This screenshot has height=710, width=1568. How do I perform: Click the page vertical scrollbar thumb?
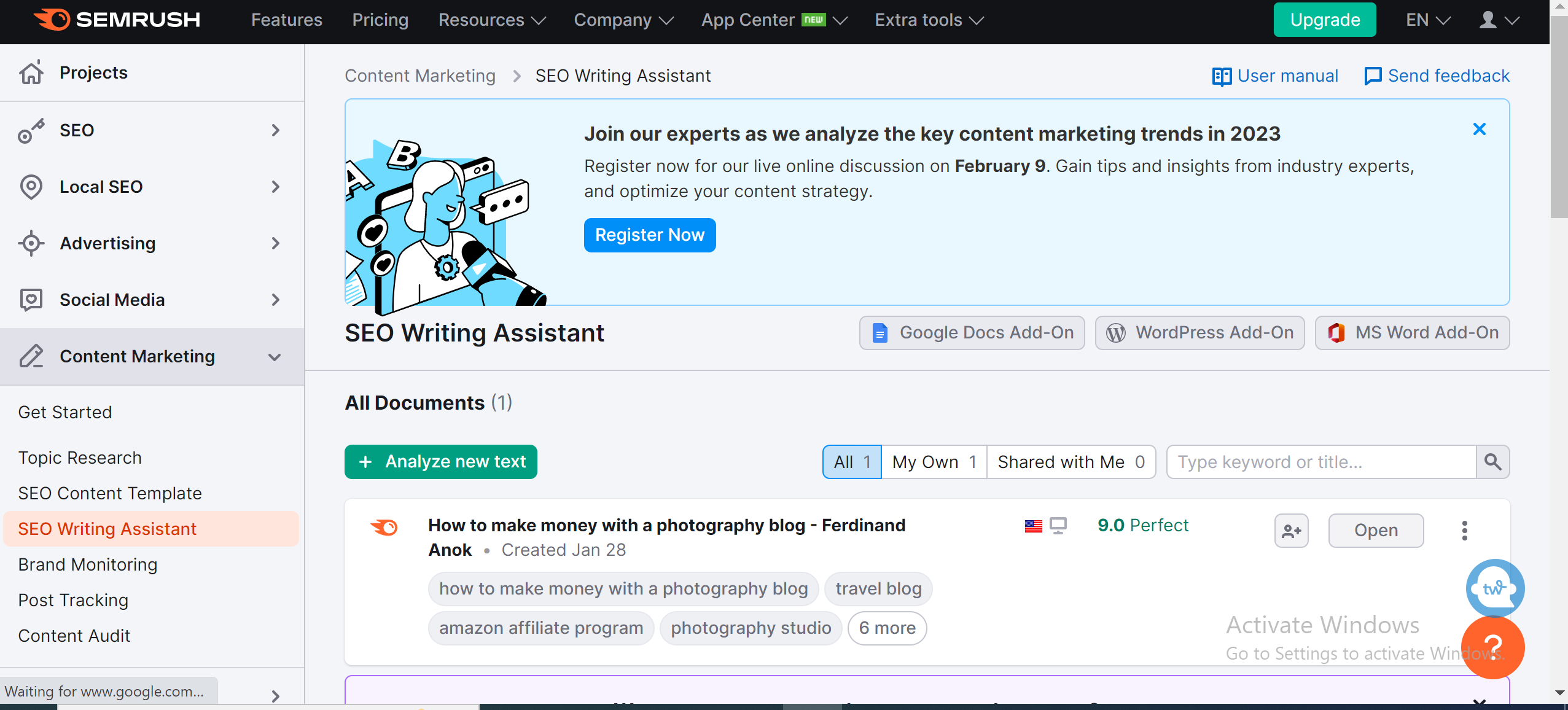pyautogui.click(x=1559, y=117)
